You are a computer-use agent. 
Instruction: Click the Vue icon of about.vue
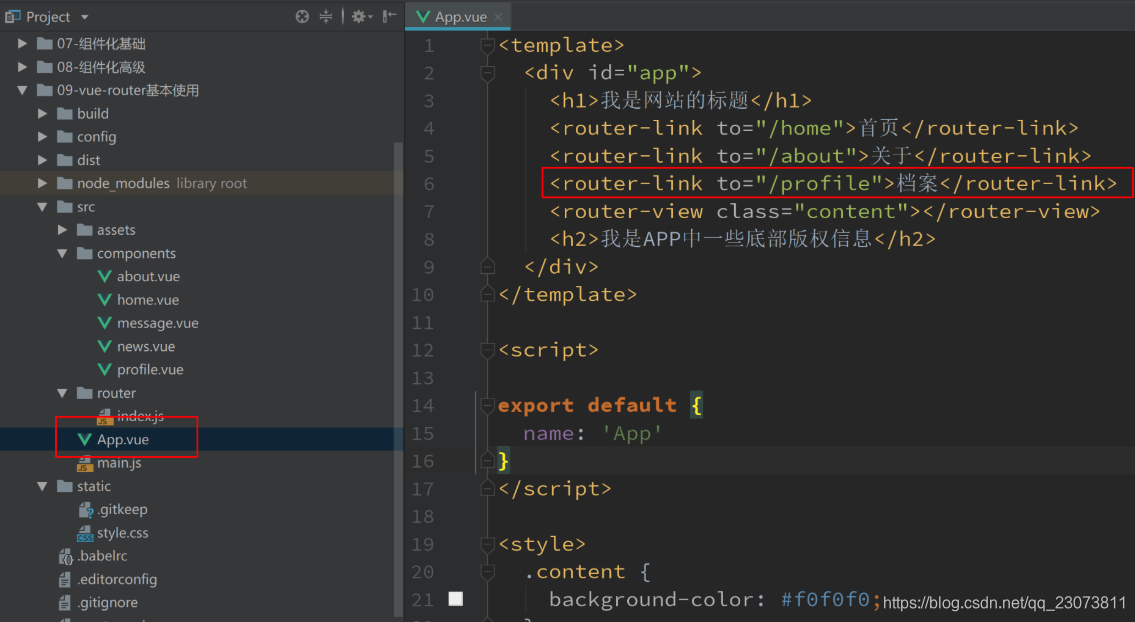click(x=104, y=277)
